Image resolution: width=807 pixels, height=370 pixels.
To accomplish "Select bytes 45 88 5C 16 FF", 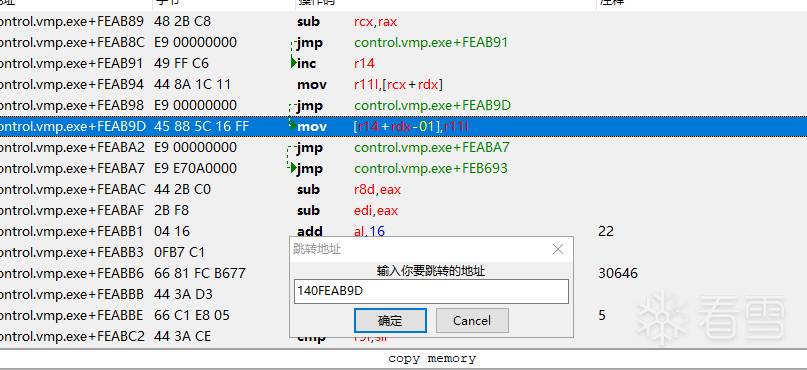I will pyautogui.click(x=201, y=126).
